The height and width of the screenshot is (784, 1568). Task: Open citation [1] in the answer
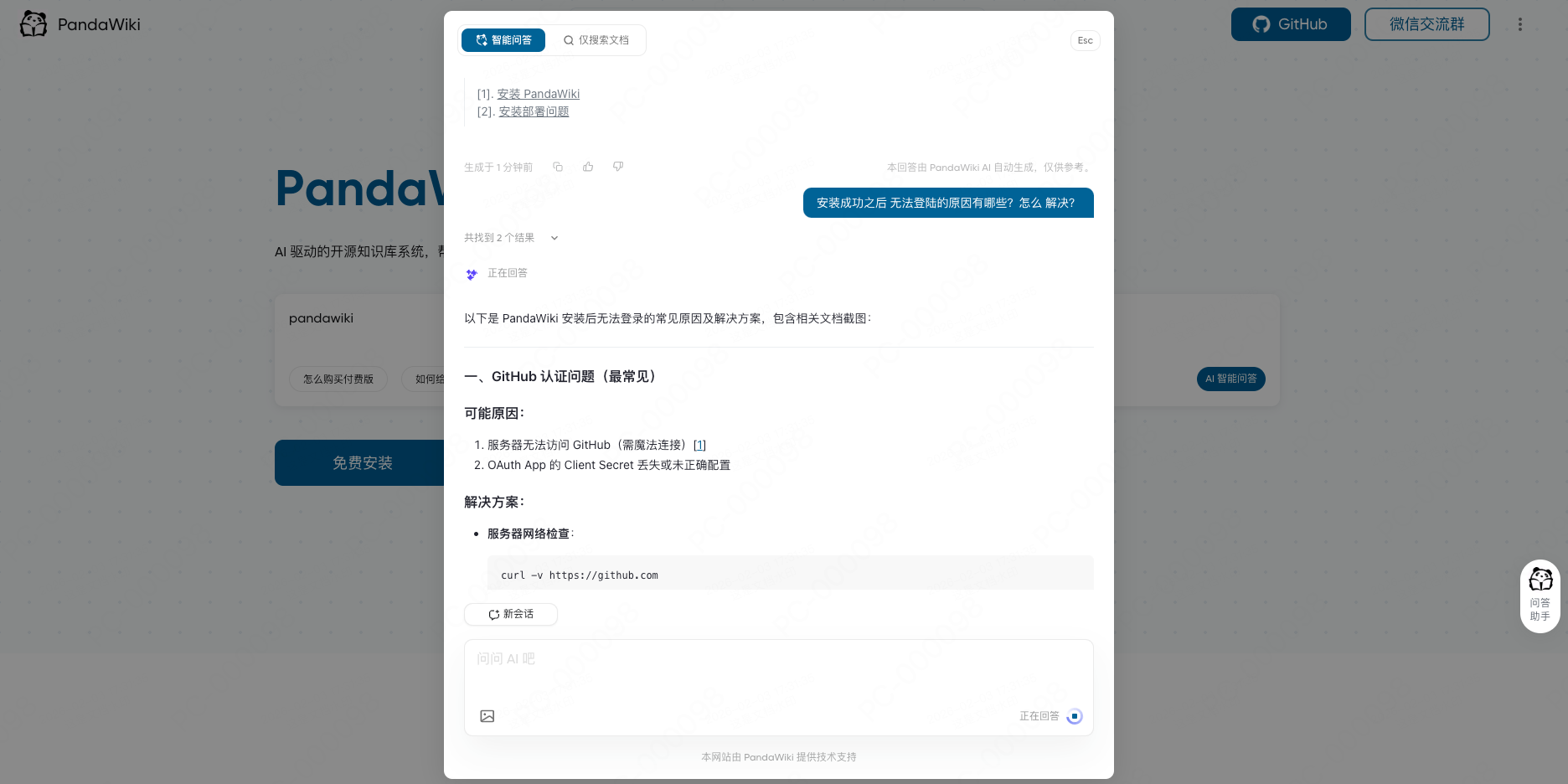pyautogui.click(x=699, y=445)
